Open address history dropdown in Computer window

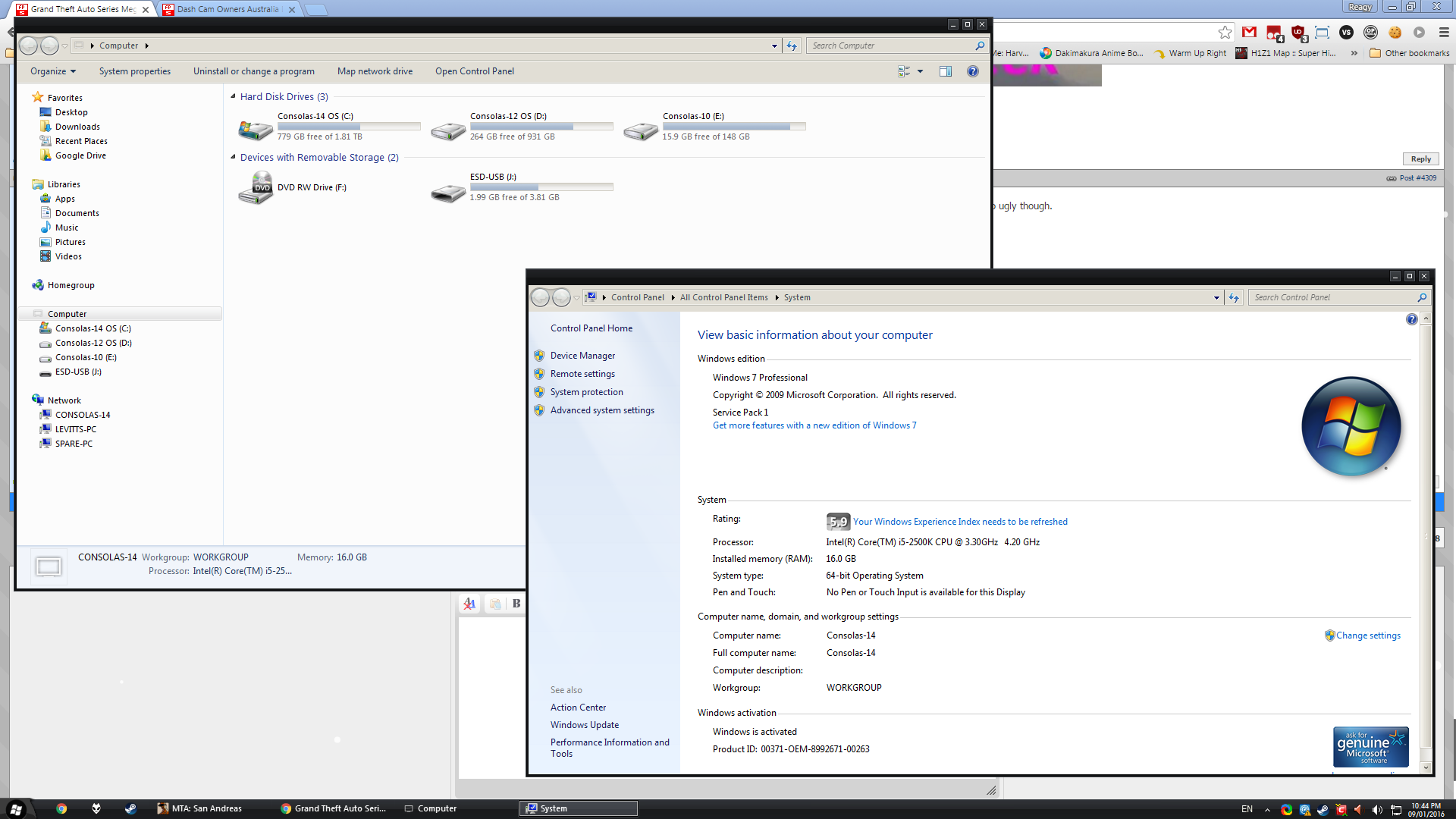click(774, 45)
